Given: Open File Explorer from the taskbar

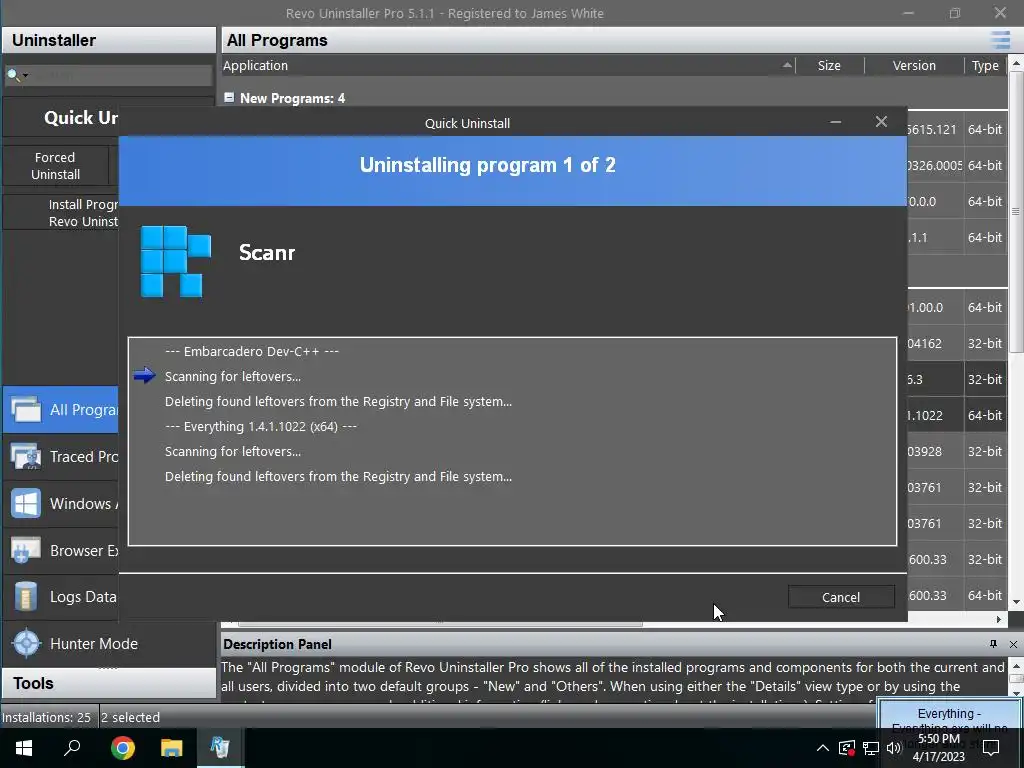Looking at the screenshot, I should 171,748.
